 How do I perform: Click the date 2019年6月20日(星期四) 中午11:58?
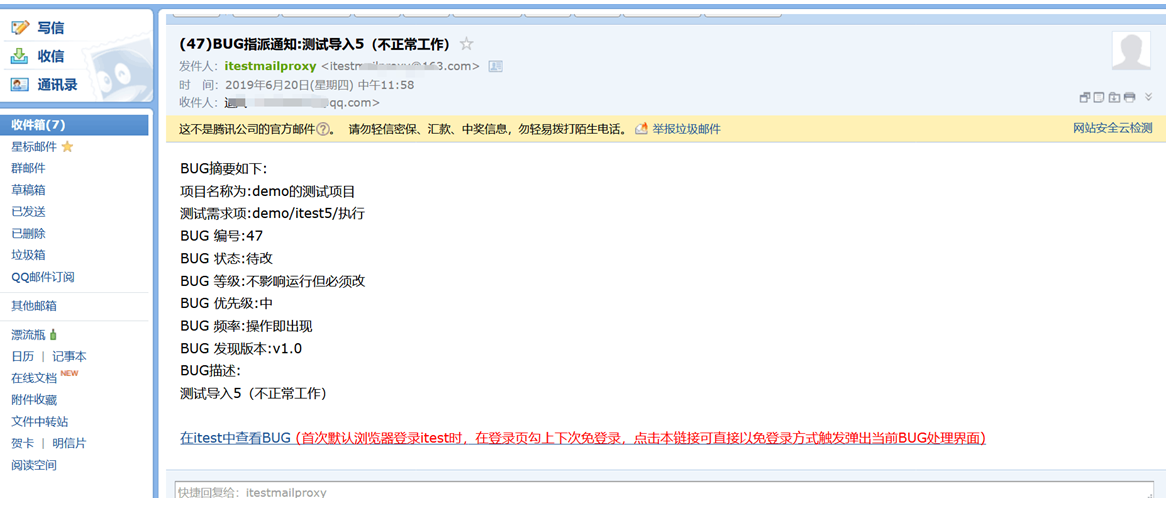[x=319, y=85]
